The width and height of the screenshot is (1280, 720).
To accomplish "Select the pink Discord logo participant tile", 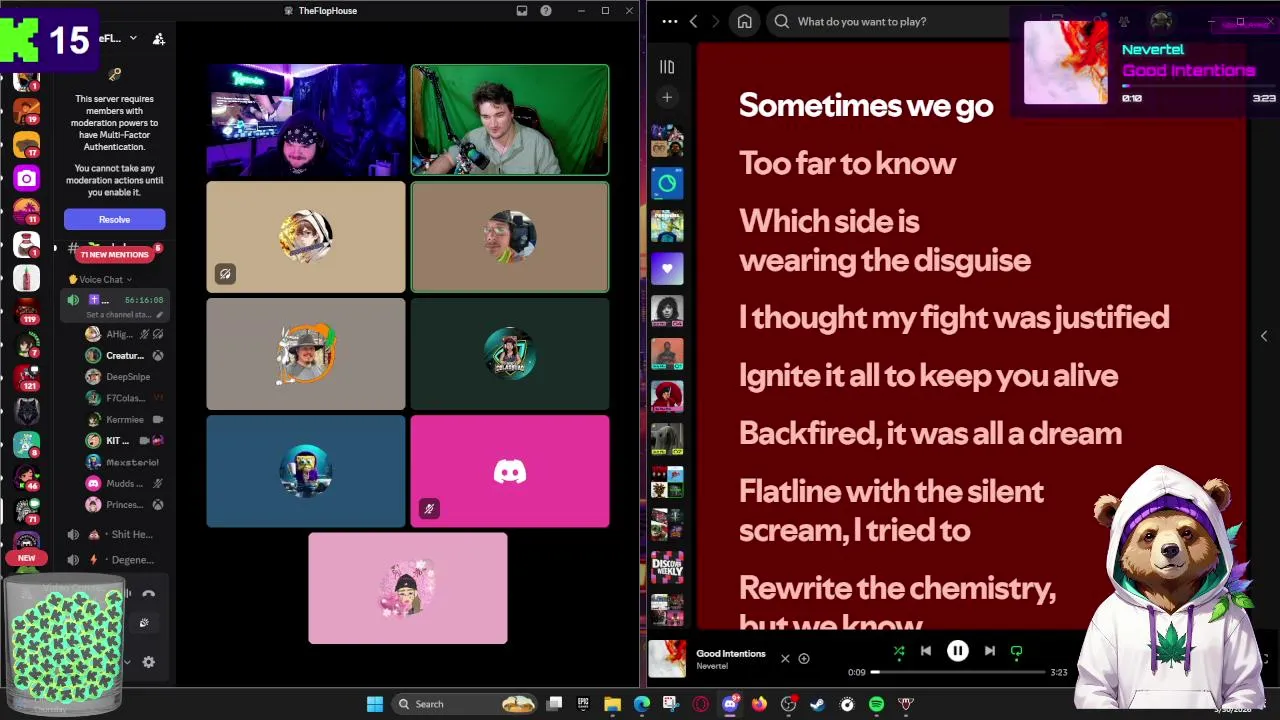I will pos(510,471).
